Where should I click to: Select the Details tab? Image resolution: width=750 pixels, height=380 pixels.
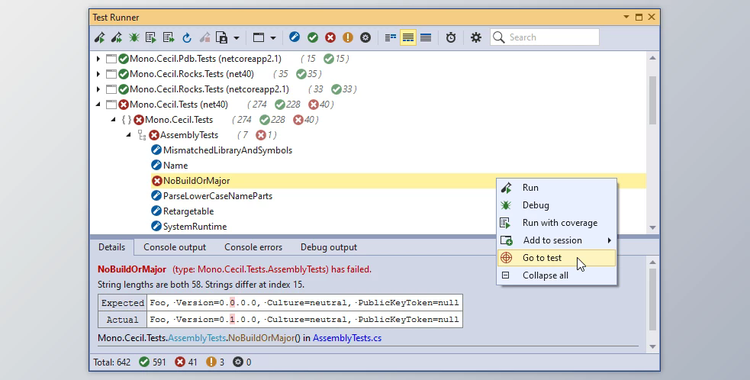point(112,247)
